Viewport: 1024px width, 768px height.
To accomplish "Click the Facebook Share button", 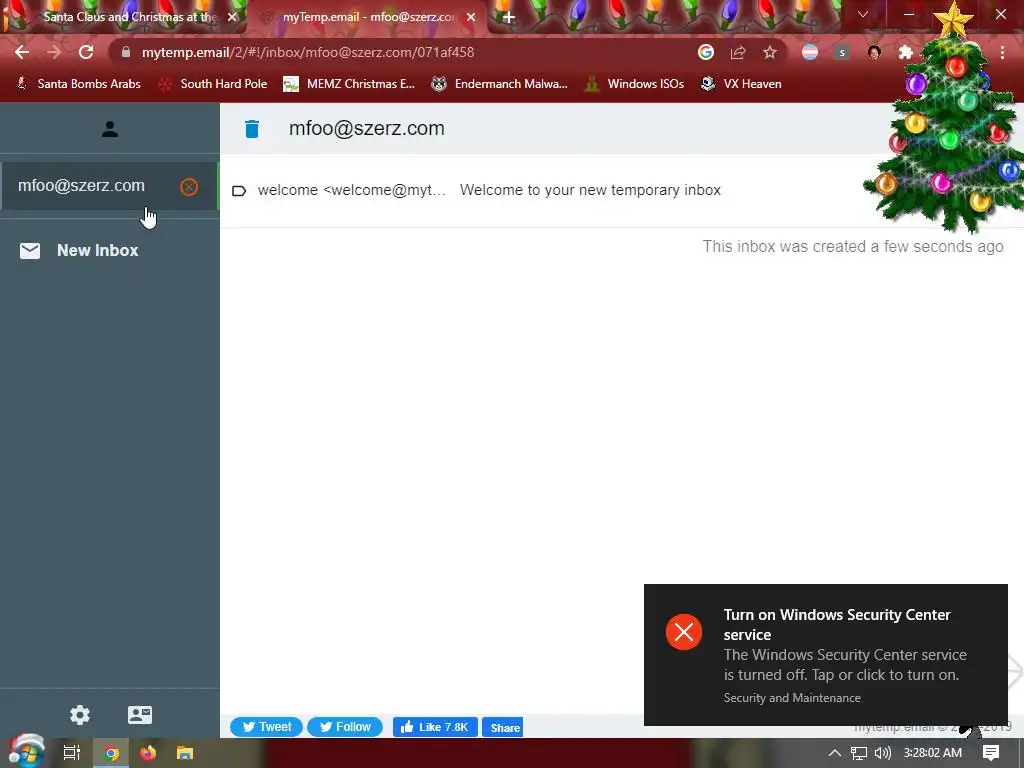I will (502, 727).
